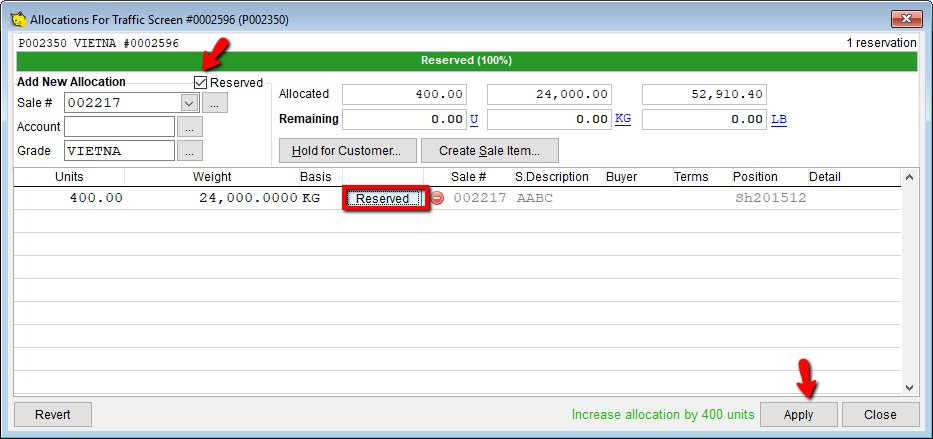This screenshot has width=933, height=439.
Task: Click the Close button at the bottom
Action: point(880,415)
